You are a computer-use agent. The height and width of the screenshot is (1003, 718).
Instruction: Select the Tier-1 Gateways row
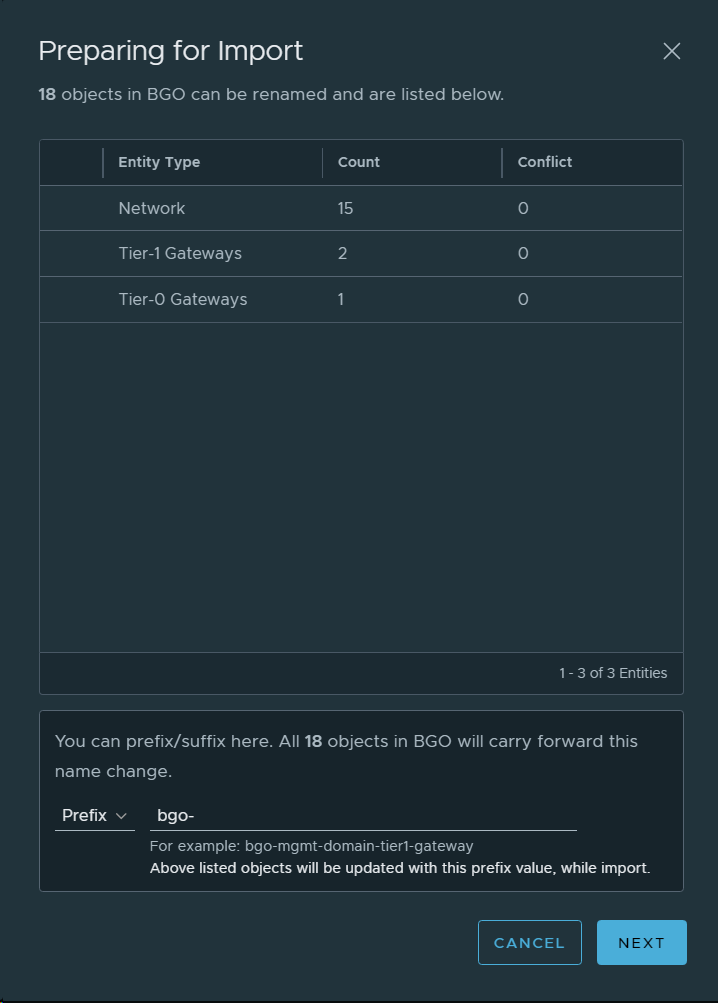(180, 254)
